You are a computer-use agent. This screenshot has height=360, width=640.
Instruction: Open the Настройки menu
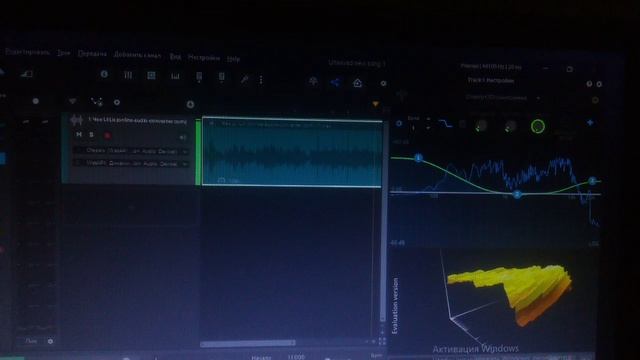[204, 58]
